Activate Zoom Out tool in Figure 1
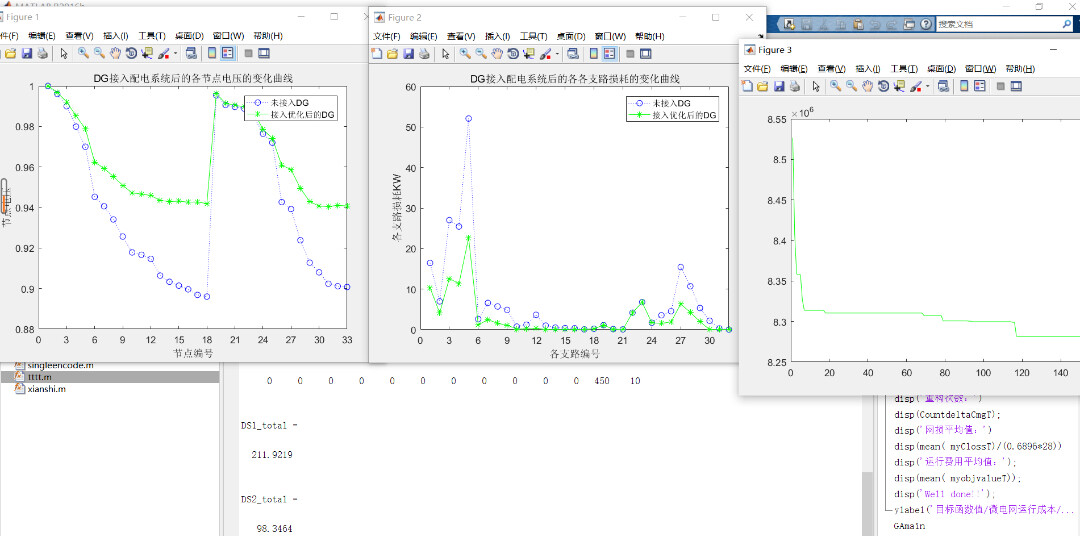1080x536 pixels. 99,53
